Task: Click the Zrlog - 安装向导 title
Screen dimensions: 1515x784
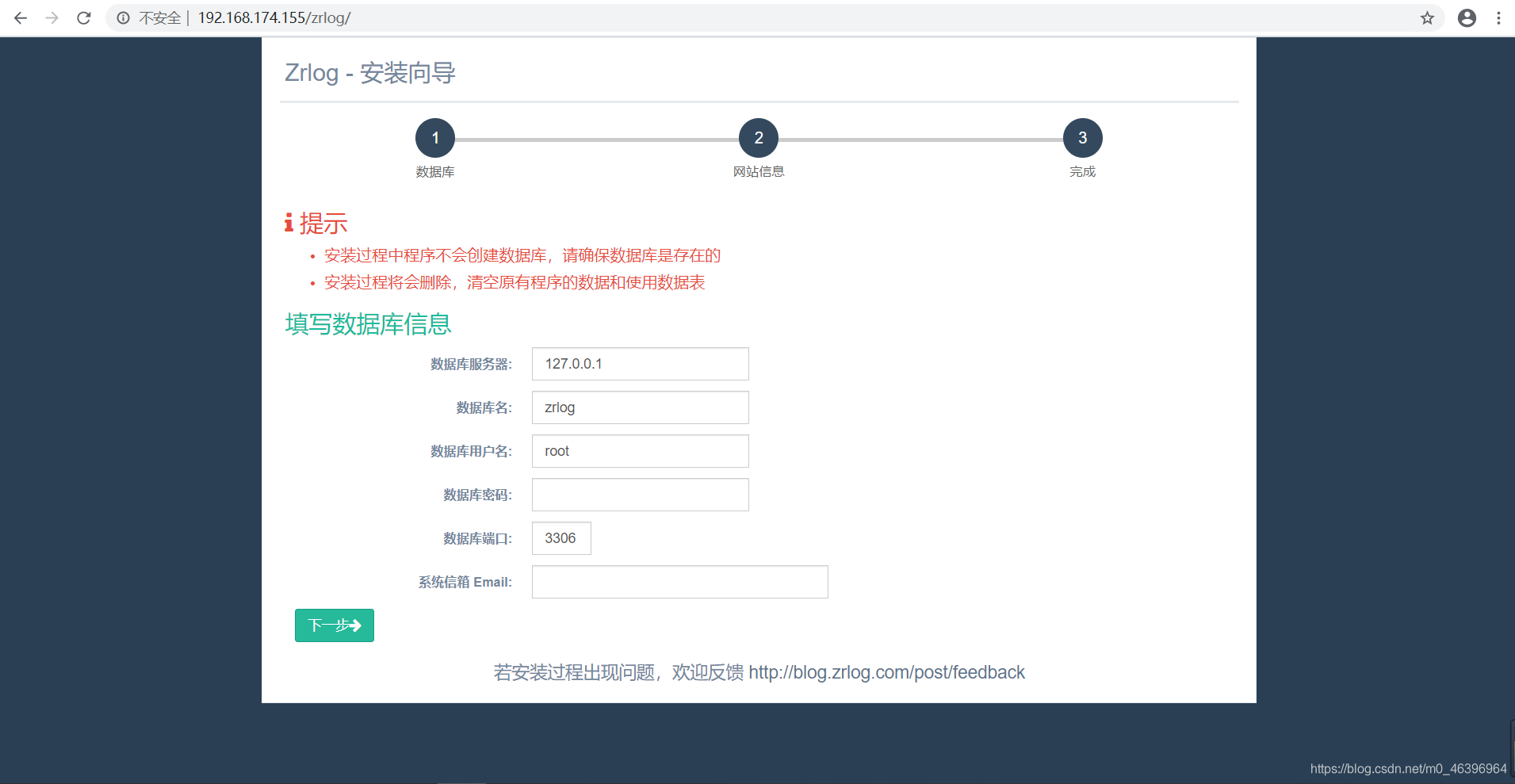Action: 370,73
